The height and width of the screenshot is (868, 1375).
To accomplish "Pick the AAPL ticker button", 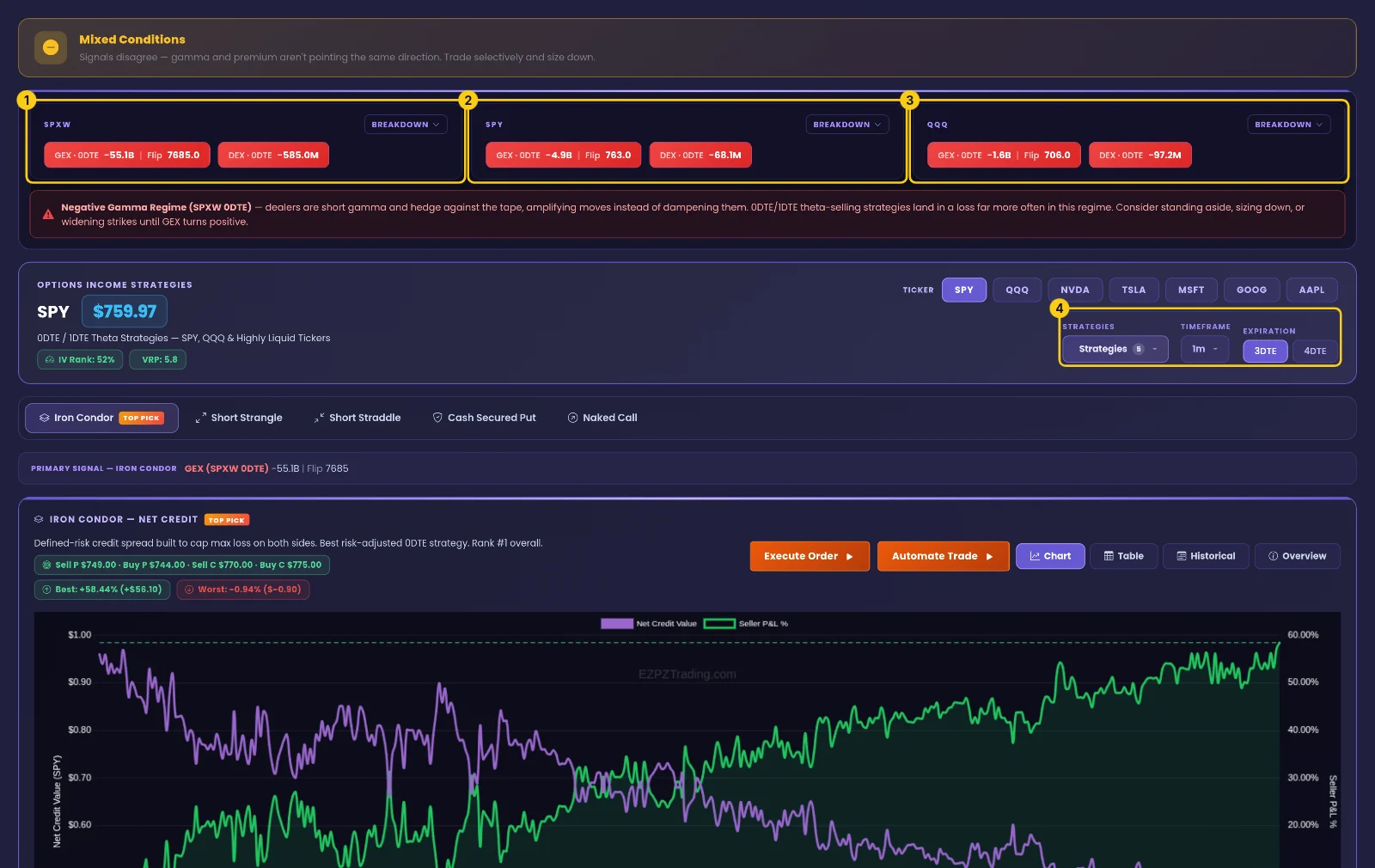I will [1311, 290].
